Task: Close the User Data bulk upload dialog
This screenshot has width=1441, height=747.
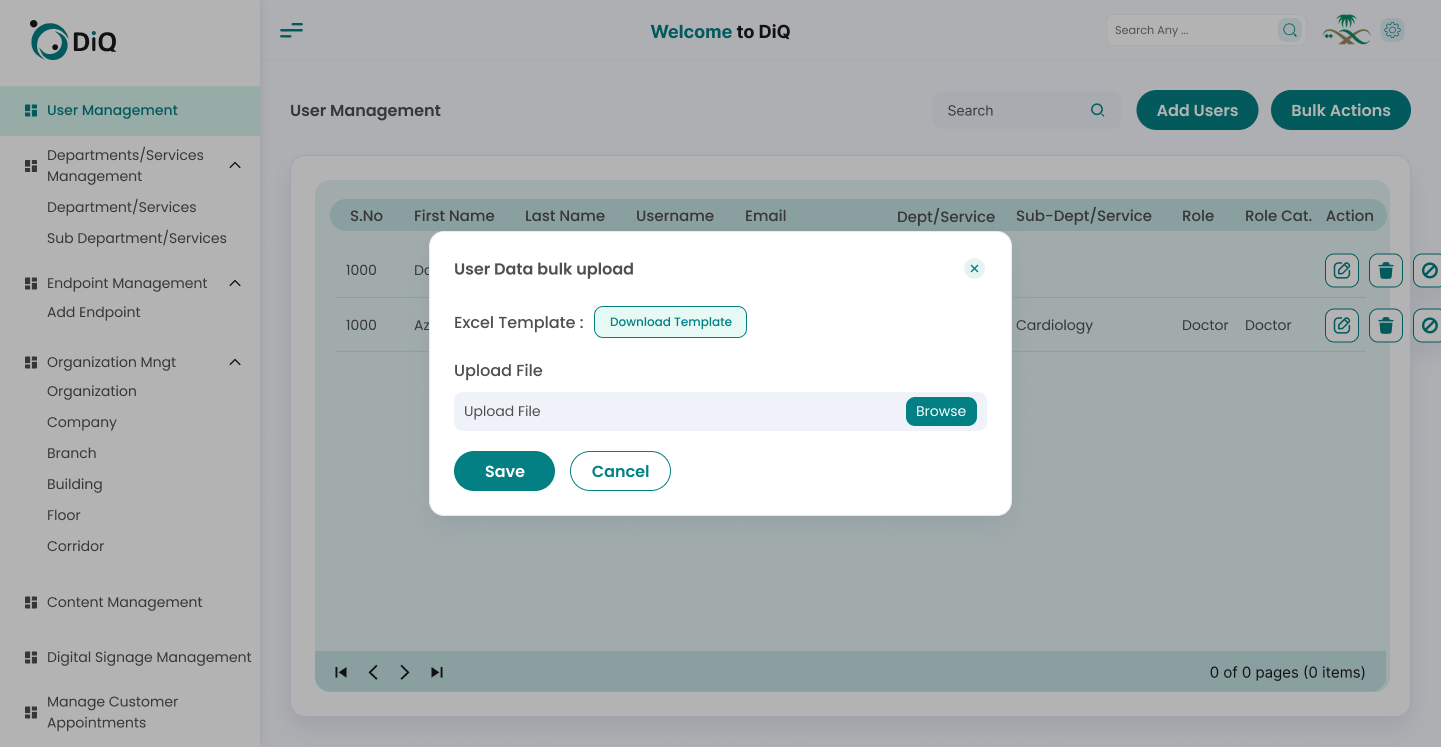Action: coord(974,268)
